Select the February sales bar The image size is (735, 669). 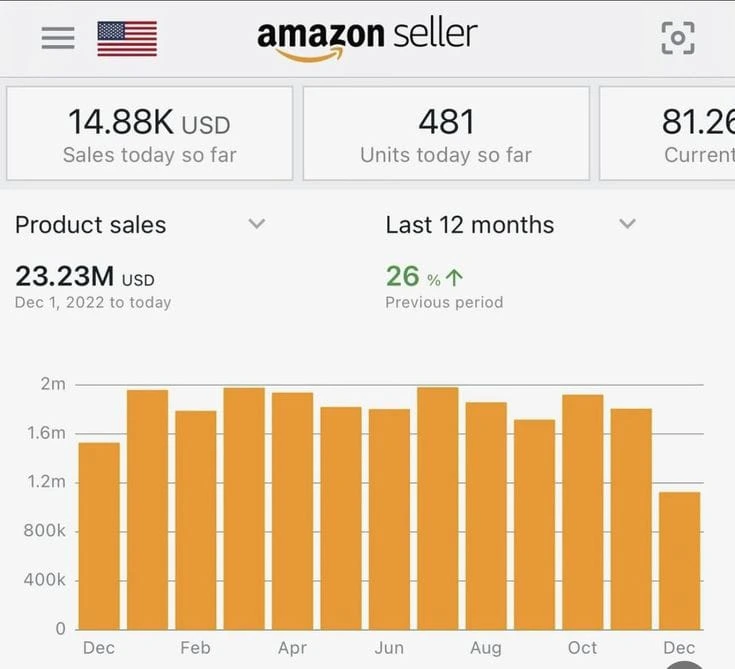click(x=196, y=520)
